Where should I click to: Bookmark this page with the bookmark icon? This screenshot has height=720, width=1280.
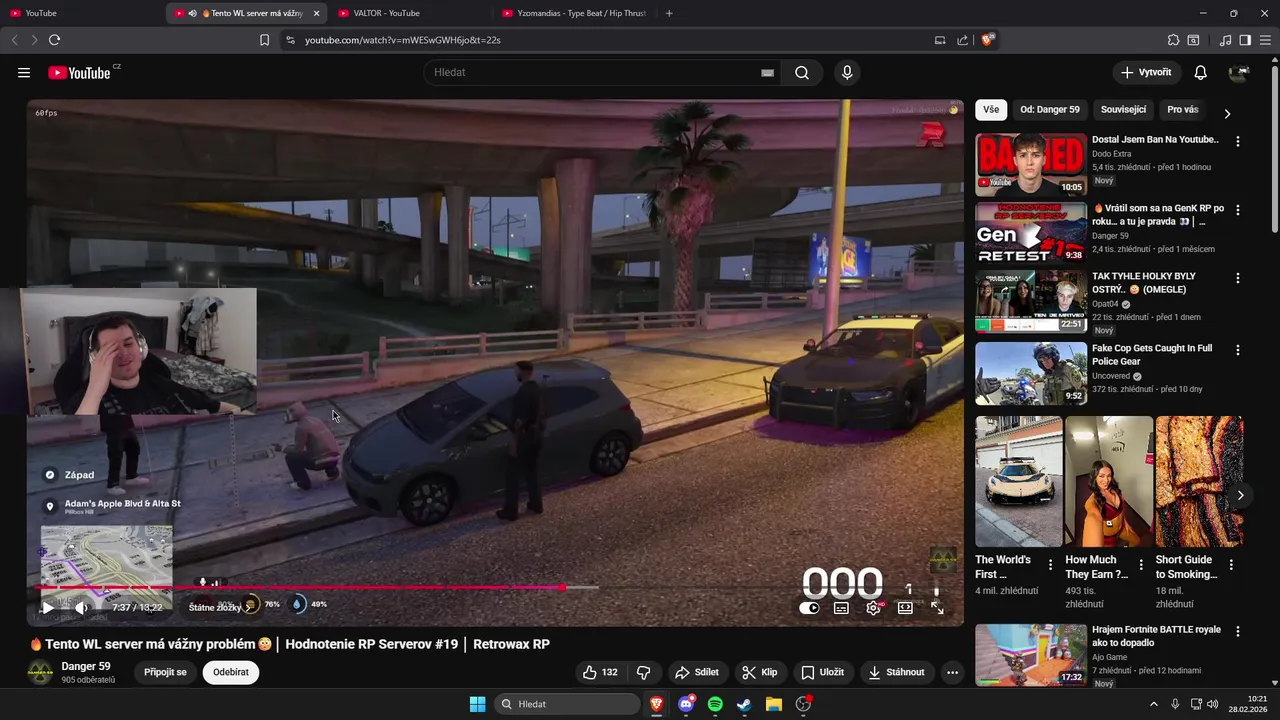pos(264,40)
